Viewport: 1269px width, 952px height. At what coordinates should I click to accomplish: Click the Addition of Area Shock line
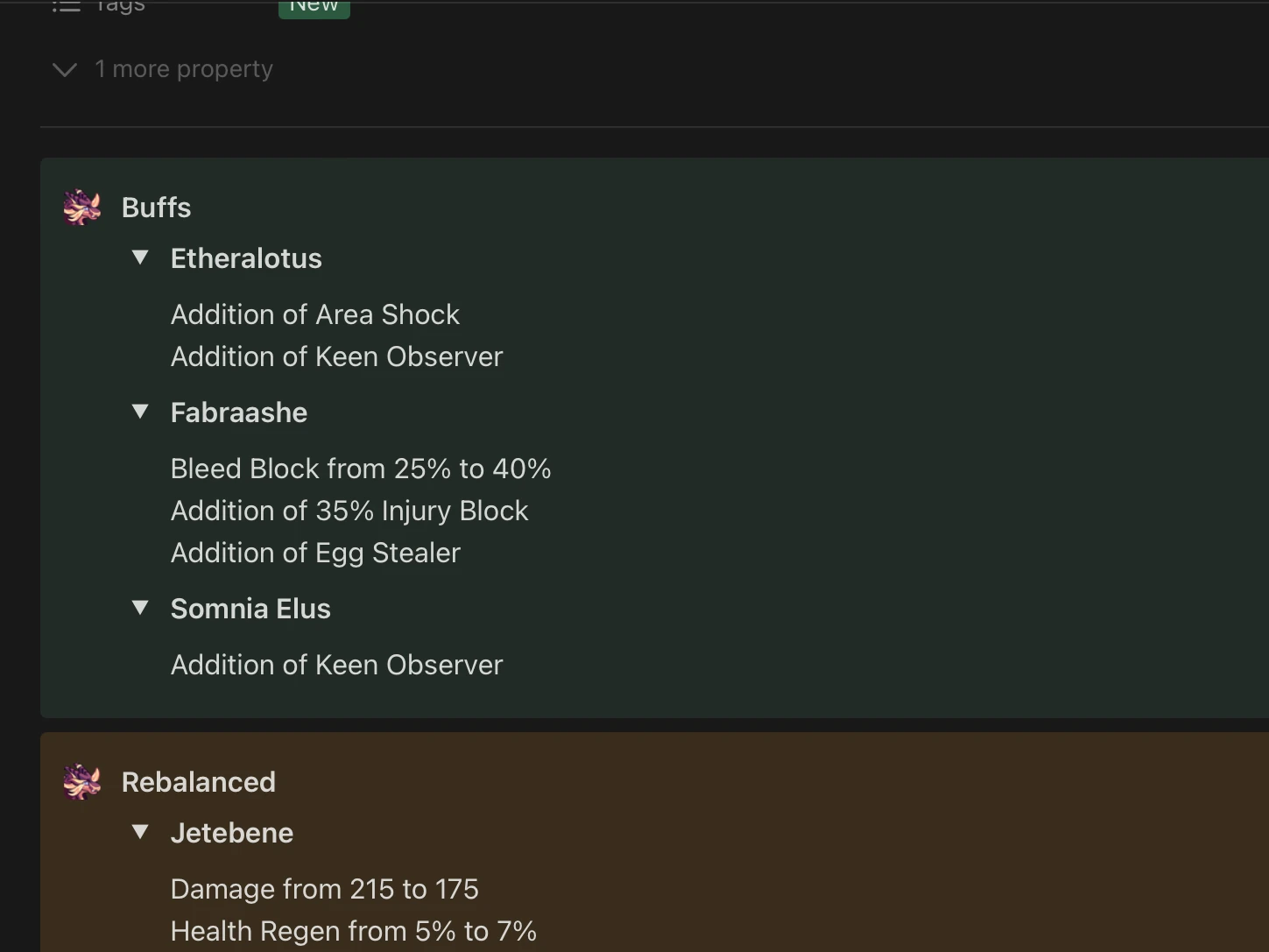click(x=314, y=314)
